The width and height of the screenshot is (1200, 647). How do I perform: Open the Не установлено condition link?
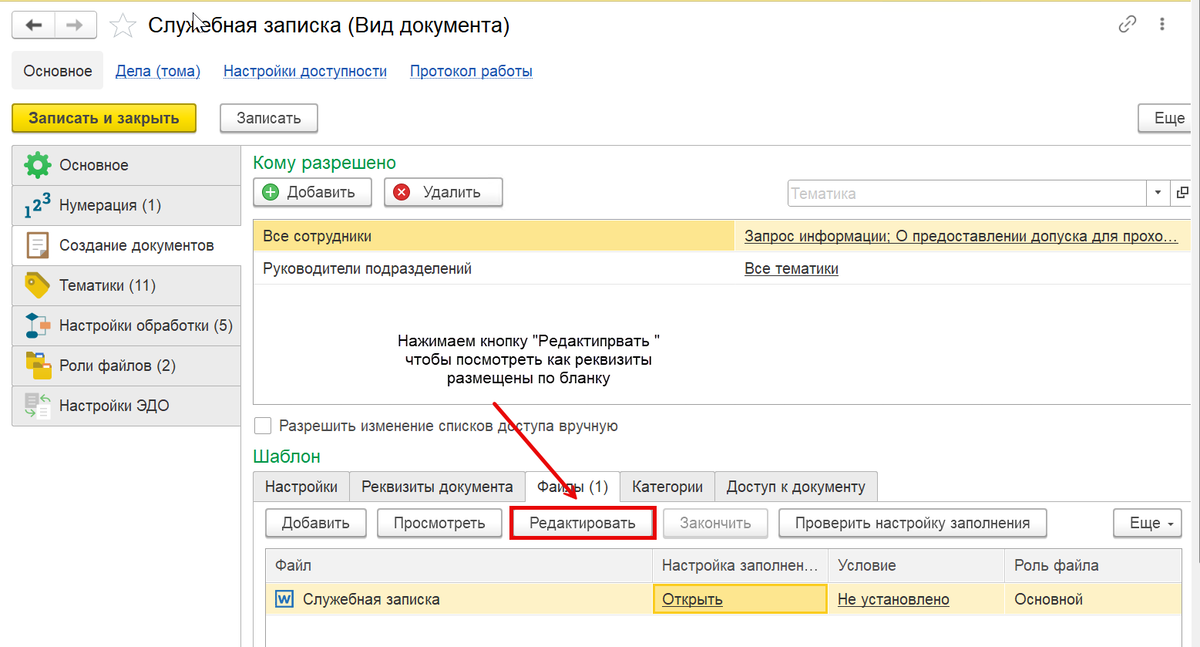point(893,599)
